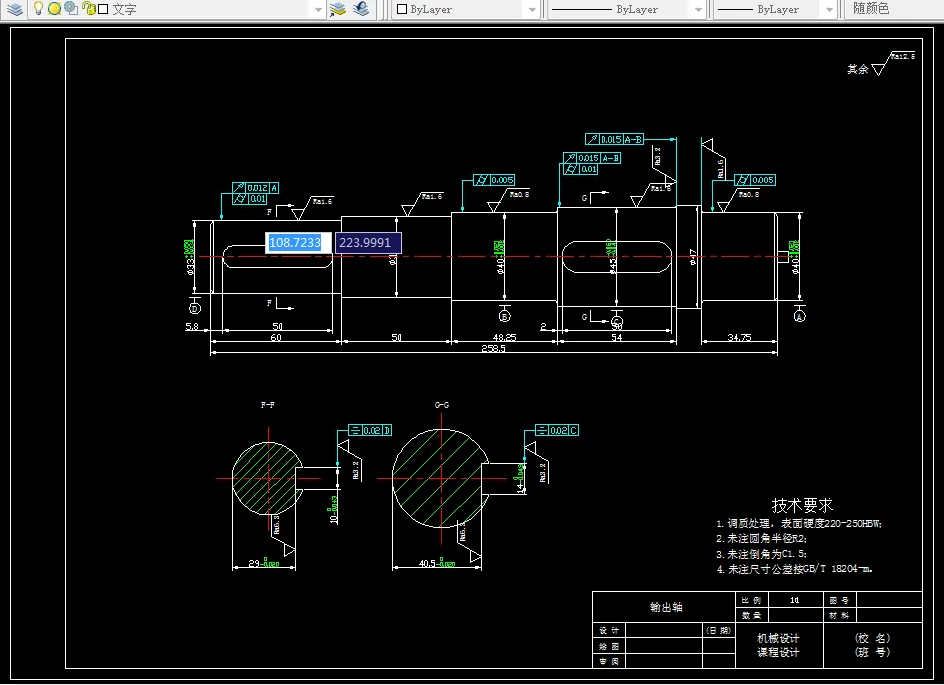Click the 223.9991 coordinate input field
Screen dimensions: 944x685
point(368,243)
